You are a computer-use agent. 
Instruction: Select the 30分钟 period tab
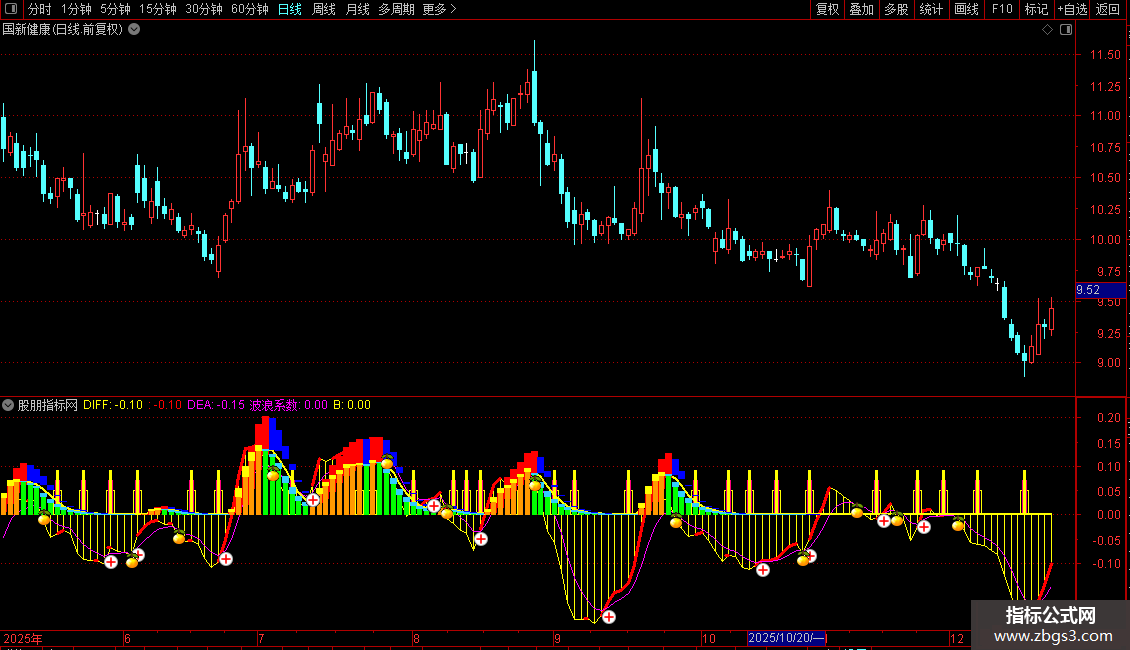pyautogui.click(x=203, y=9)
